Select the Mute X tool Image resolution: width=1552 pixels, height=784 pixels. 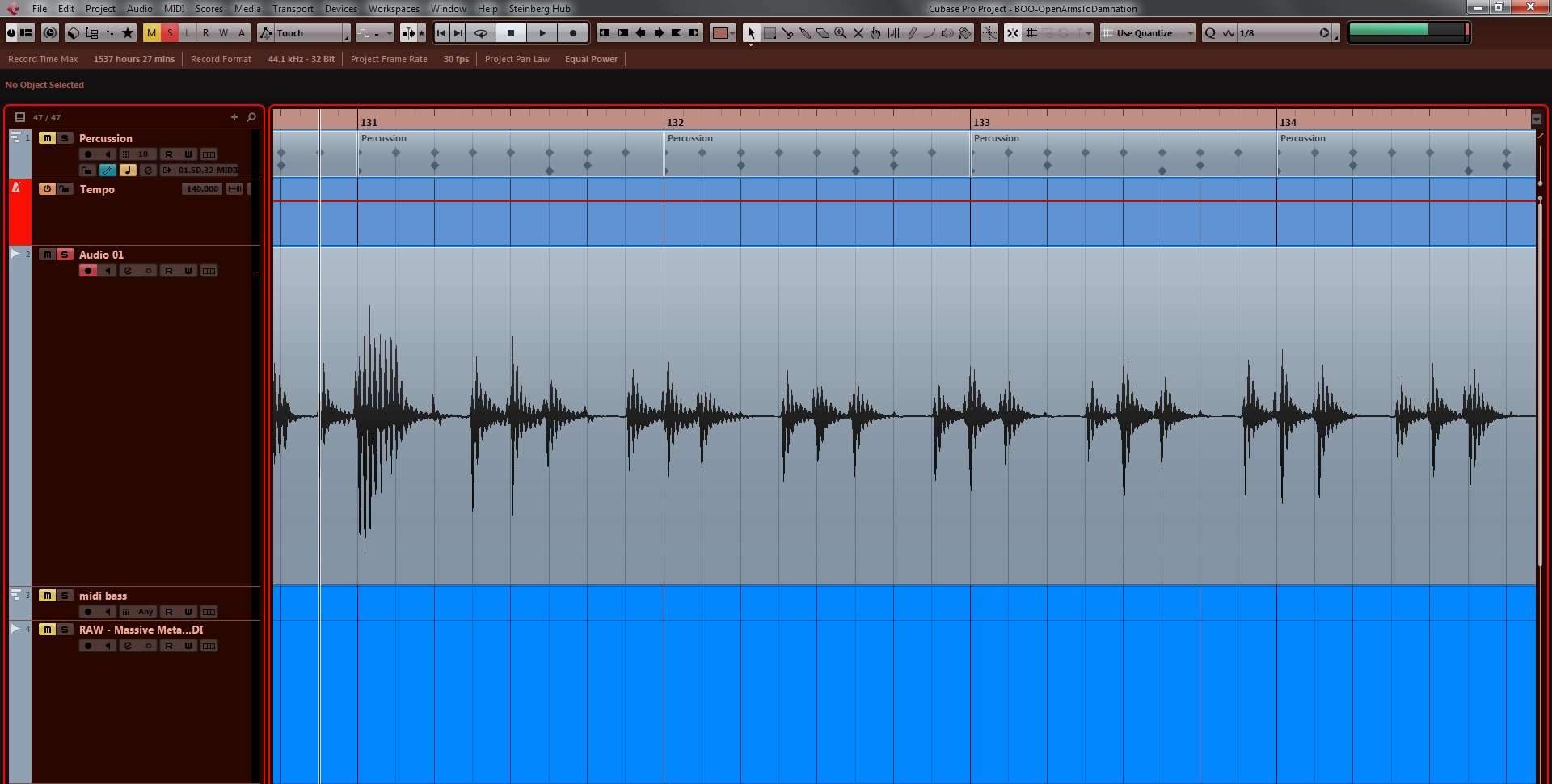click(x=858, y=33)
